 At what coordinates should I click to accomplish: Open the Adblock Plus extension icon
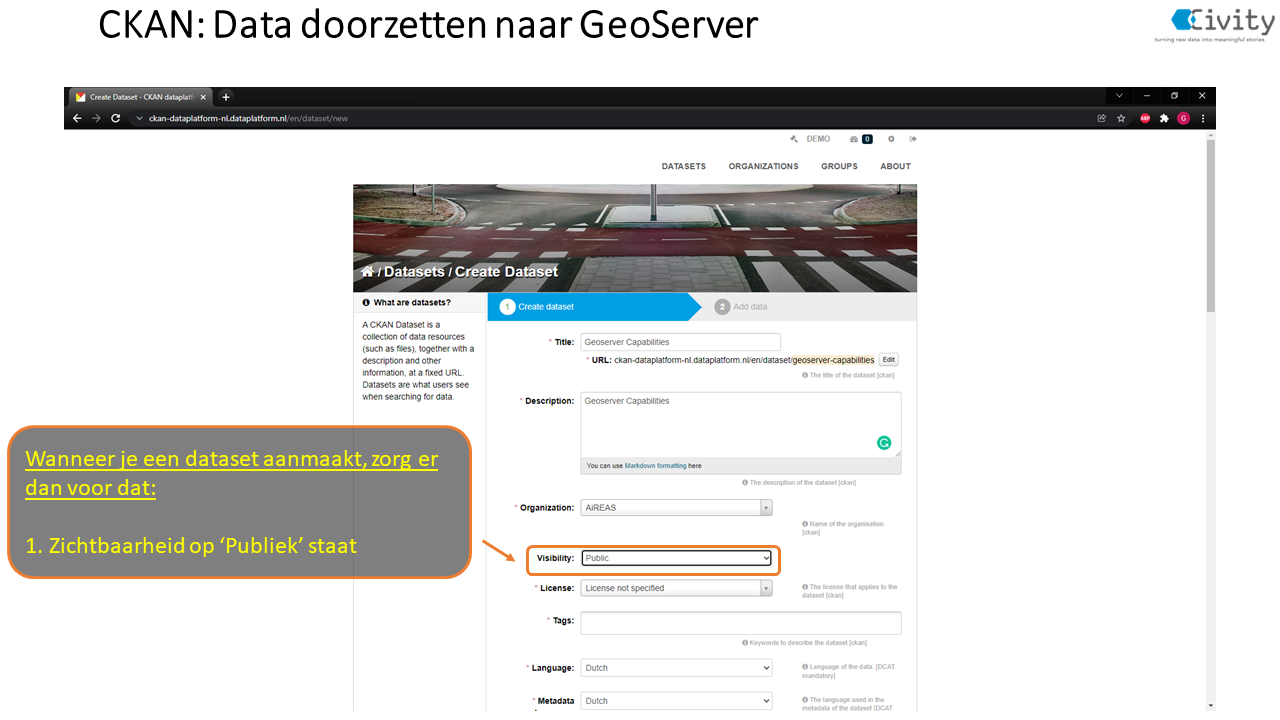click(x=1145, y=118)
